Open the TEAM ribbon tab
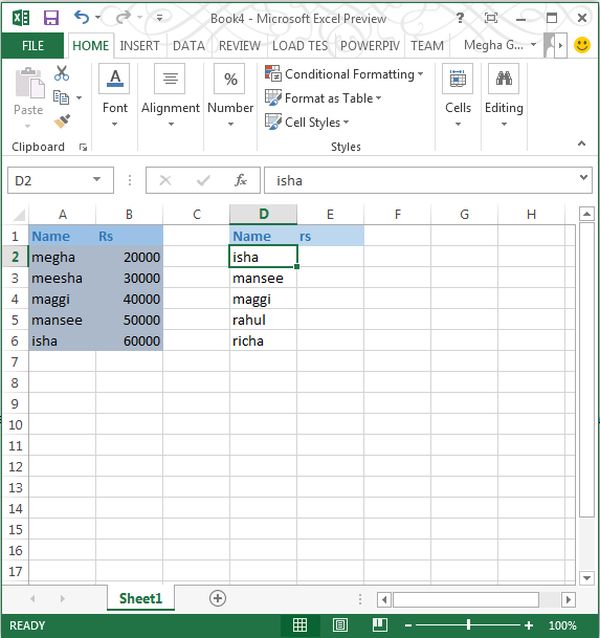The width and height of the screenshot is (600, 638). 427,46
